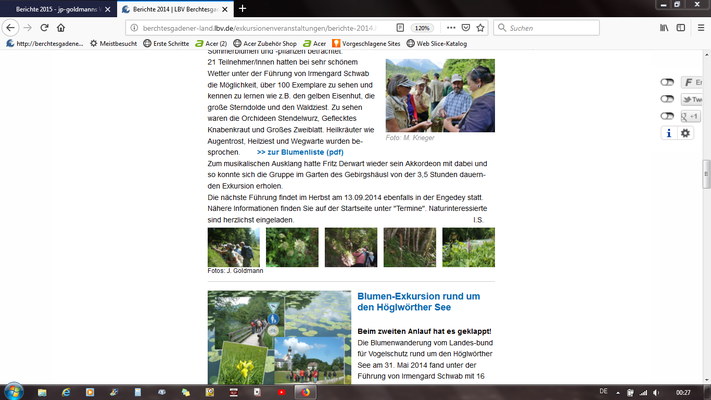Click the DE language indicator
The image size is (711, 400).
[x=603, y=391]
